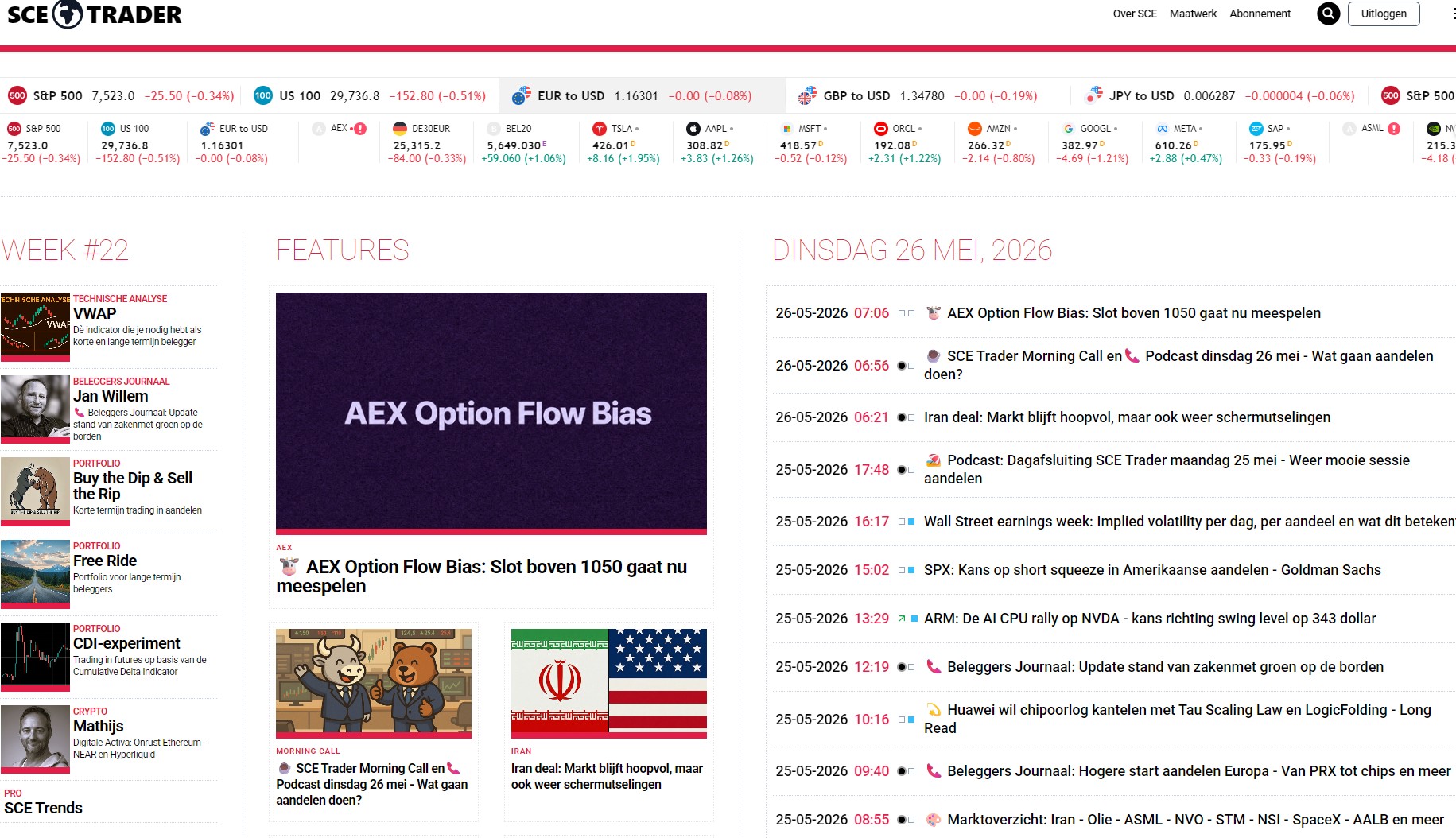Click the TECHNISCHE ANALYSE category label
The image size is (1456, 838).
120,299
